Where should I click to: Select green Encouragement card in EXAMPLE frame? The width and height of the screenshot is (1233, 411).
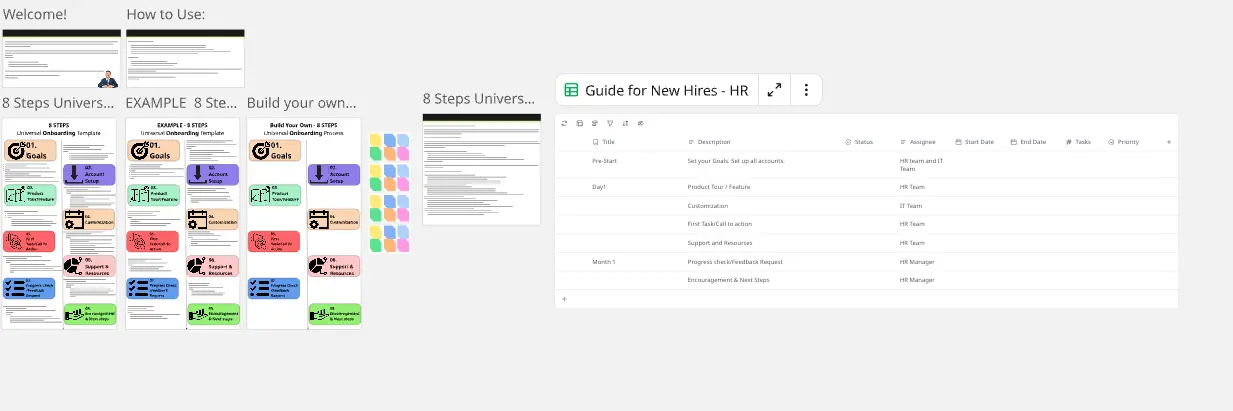[x=212, y=313]
